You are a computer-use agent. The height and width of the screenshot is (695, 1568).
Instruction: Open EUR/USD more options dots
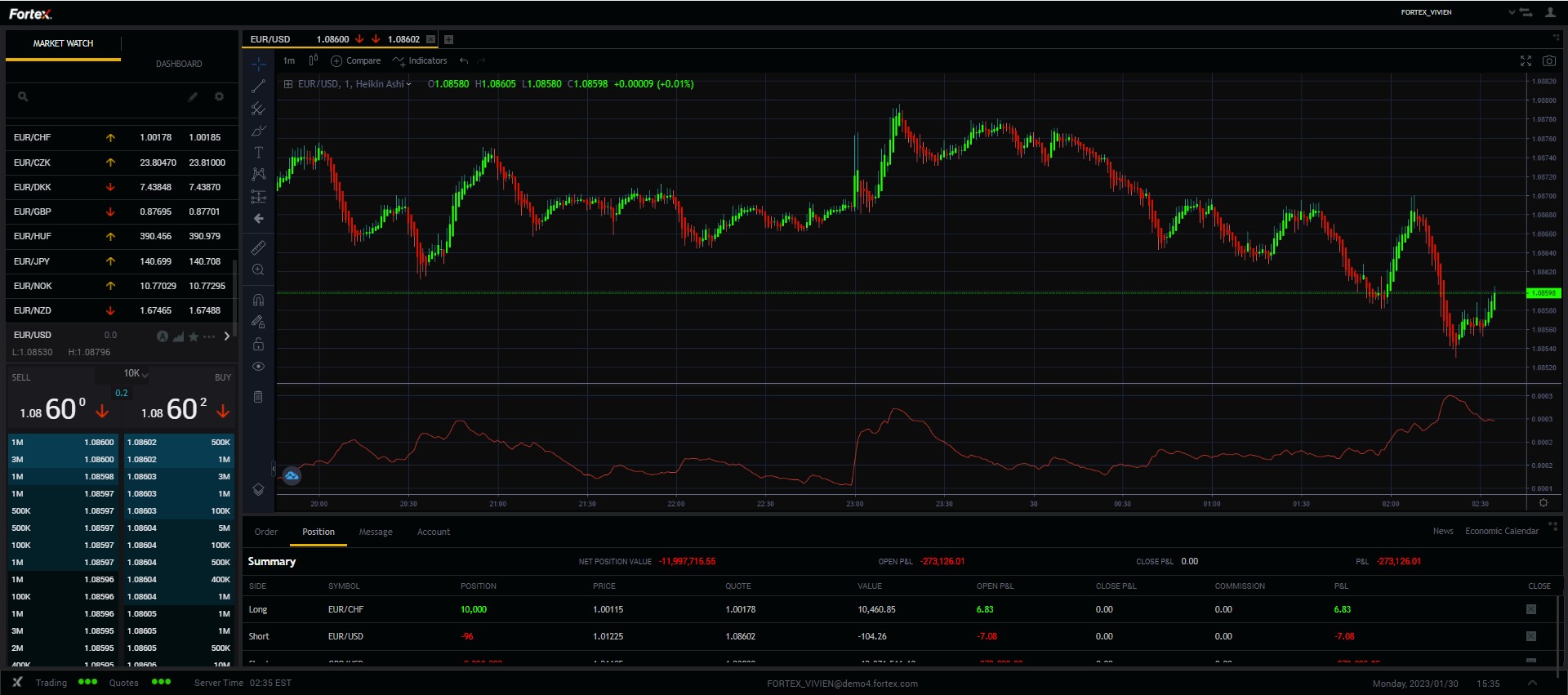[x=209, y=336]
